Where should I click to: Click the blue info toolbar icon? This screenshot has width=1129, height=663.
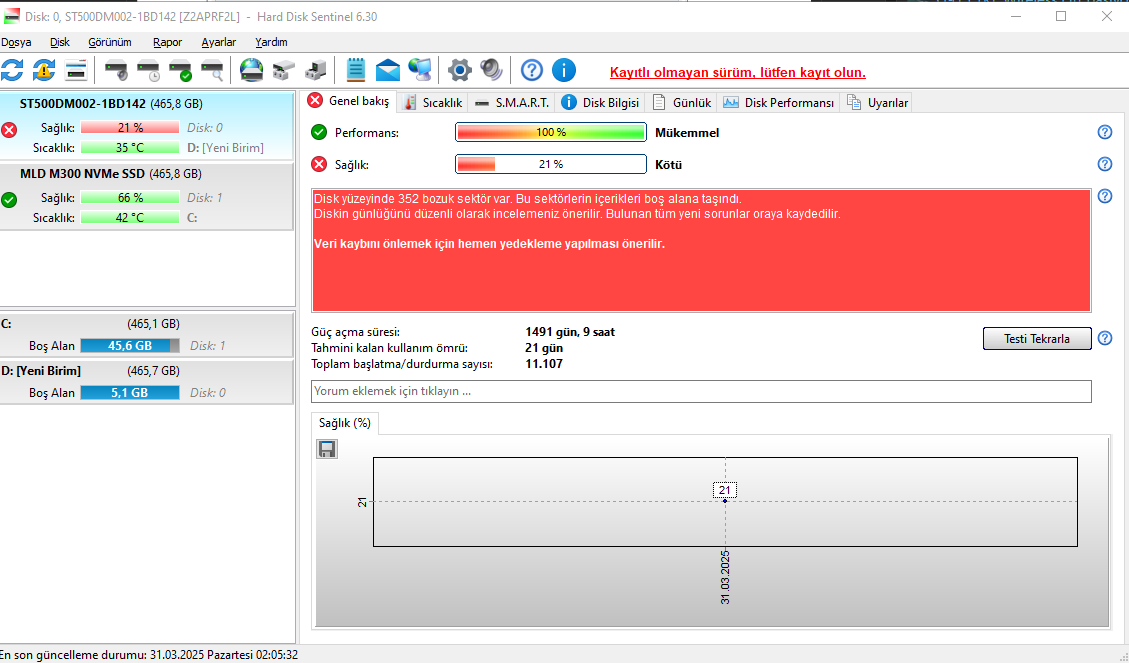(x=564, y=71)
